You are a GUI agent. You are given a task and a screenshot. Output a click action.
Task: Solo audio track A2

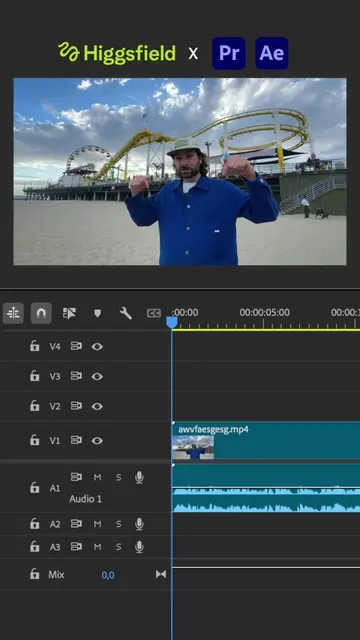118,524
